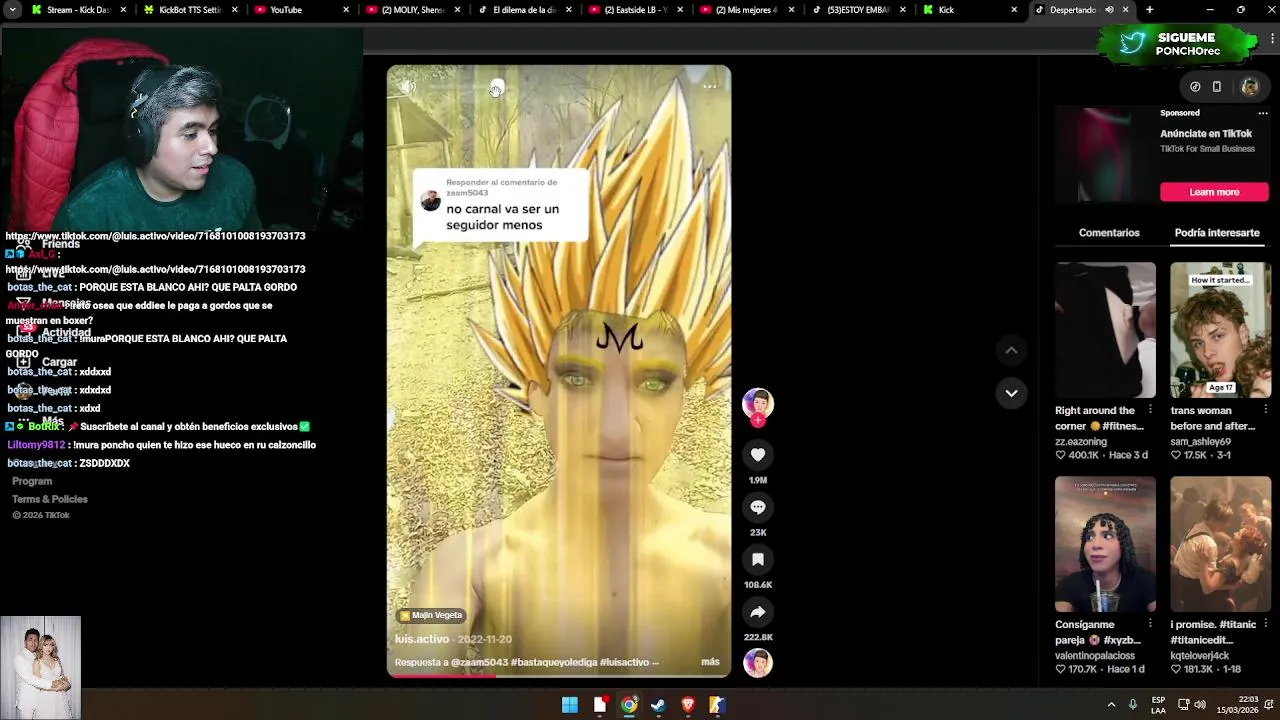Share the video using the arrow icon
Viewport: 1280px width, 720px height.
pos(758,612)
